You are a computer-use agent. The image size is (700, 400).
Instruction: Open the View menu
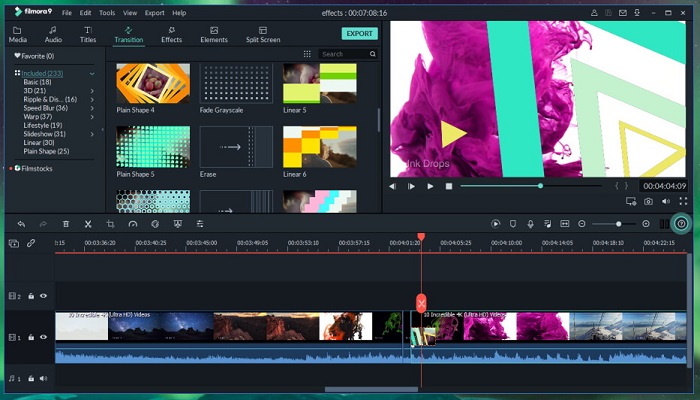(x=130, y=13)
